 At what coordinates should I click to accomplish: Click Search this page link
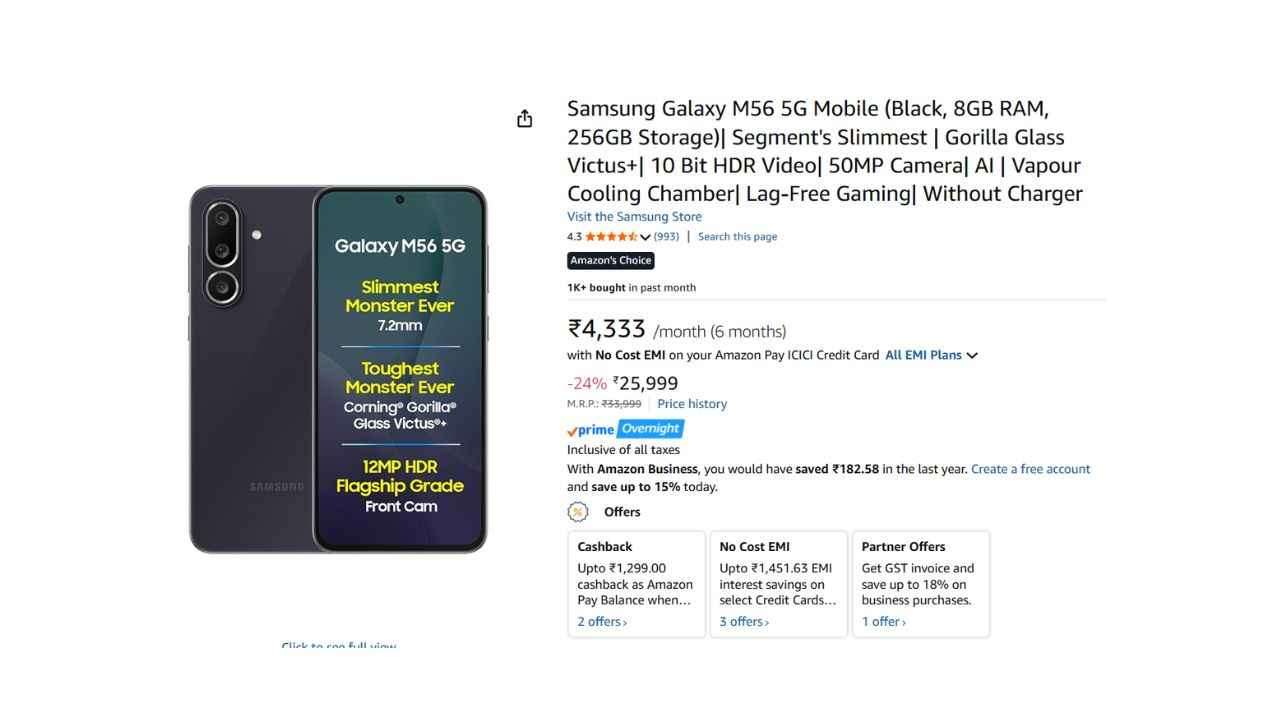coord(737,237)
